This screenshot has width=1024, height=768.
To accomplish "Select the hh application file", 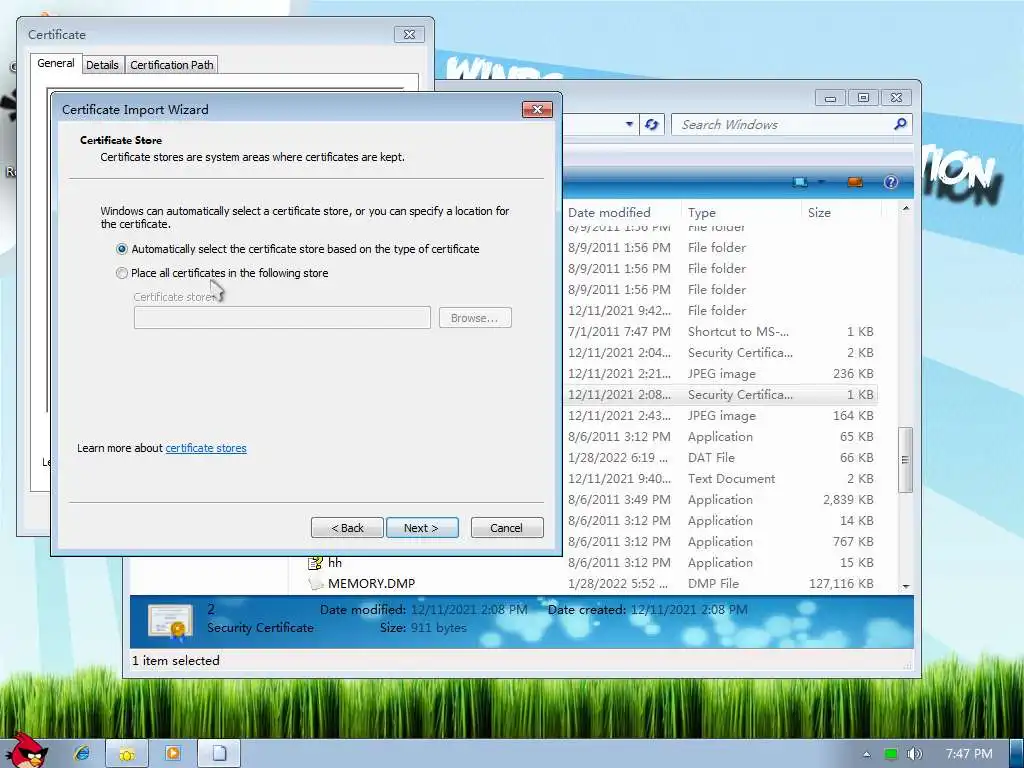I will tap(335, 563).
